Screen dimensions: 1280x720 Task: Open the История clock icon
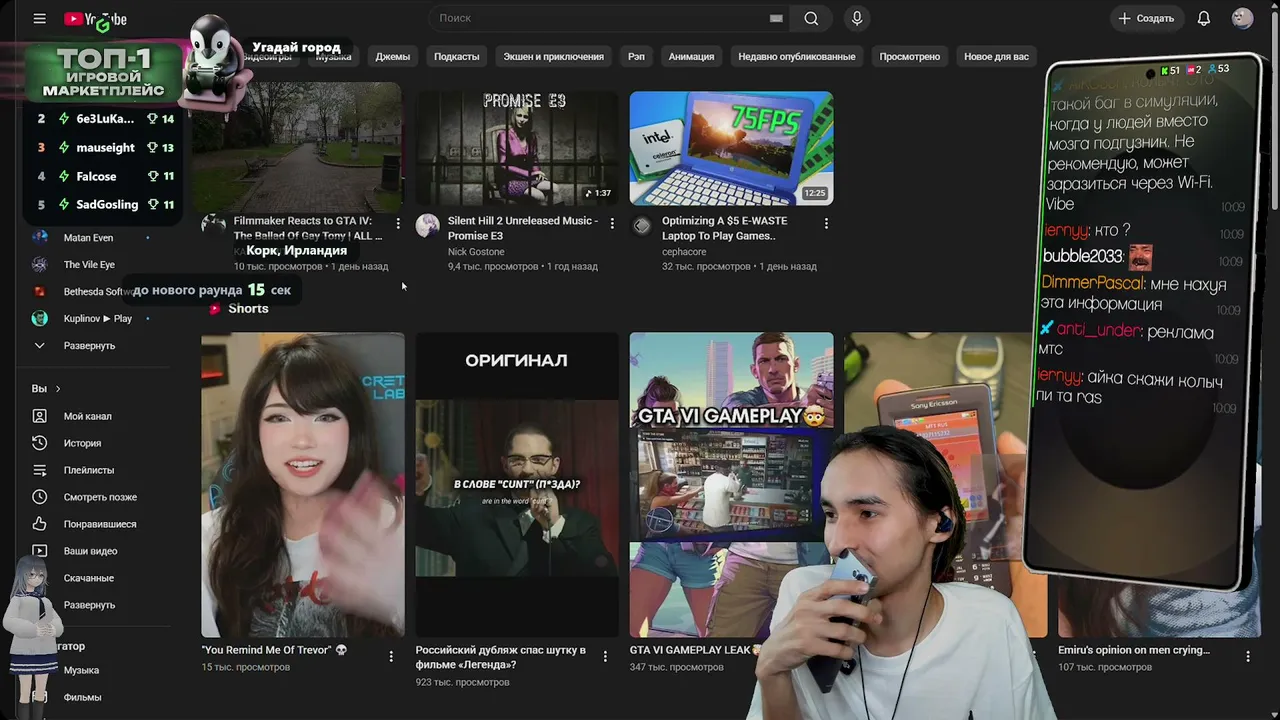39,443
